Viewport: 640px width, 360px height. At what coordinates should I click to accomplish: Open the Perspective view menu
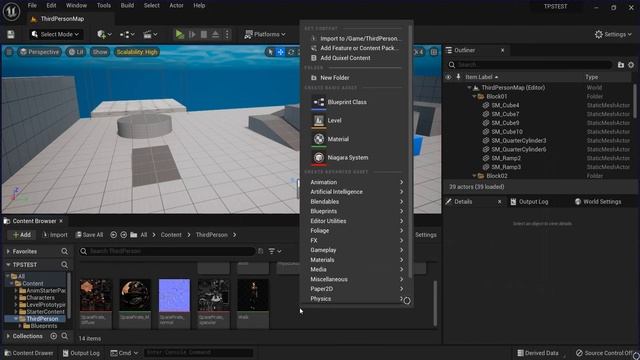(x=40, y=52)
